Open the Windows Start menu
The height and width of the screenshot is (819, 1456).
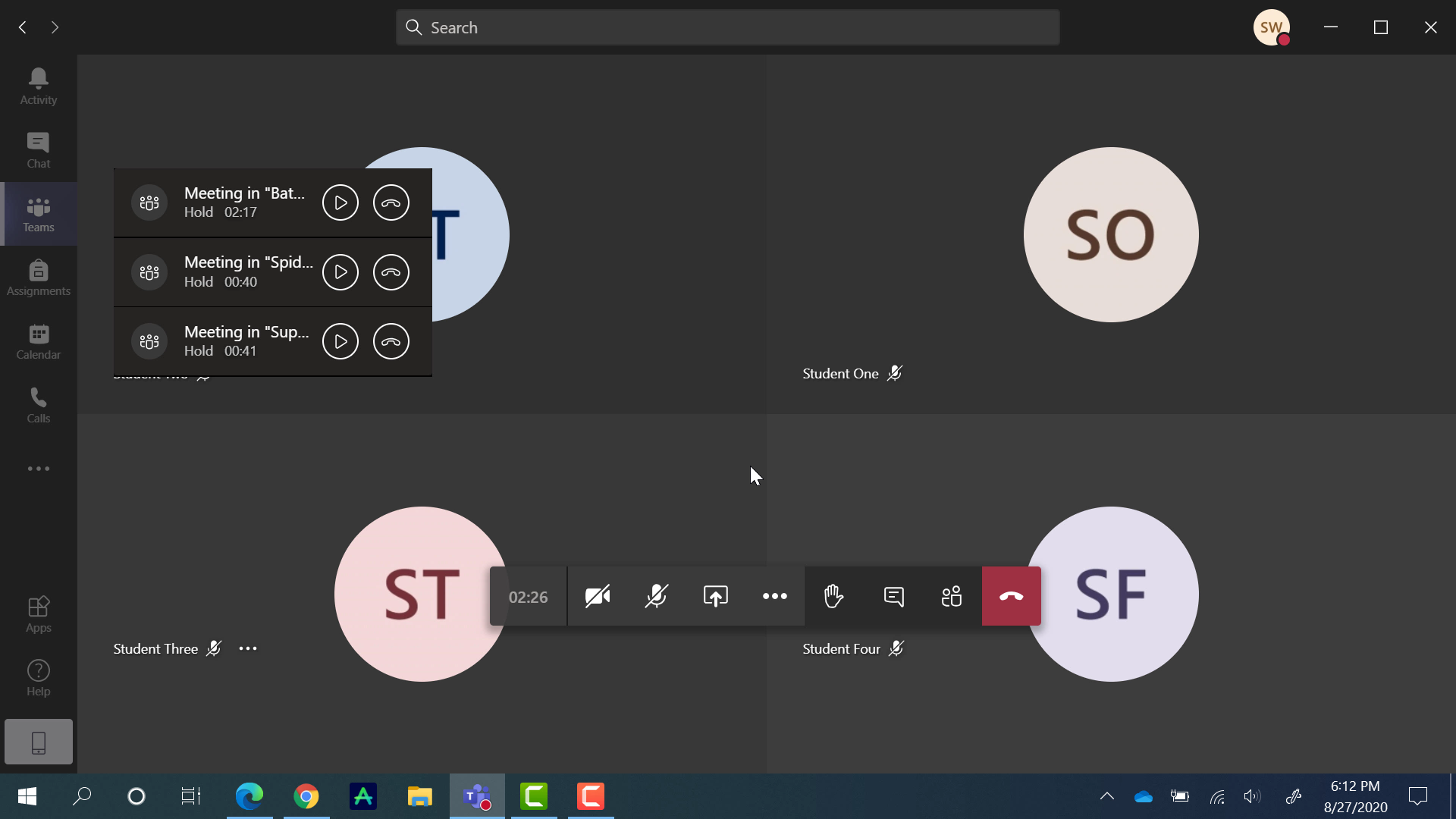(27, 796)
